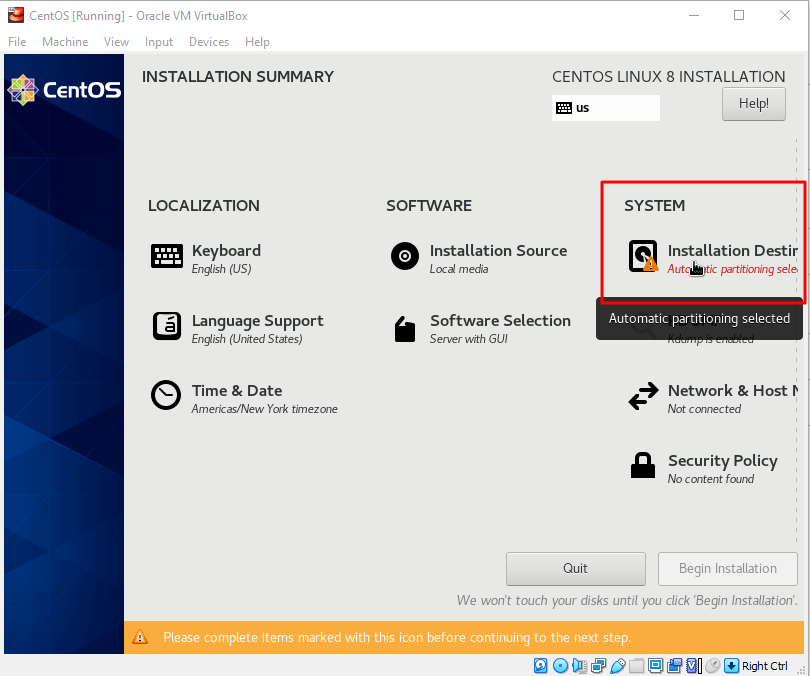
Task: Open the Software Selection package spoke
Action: click(x=480, y=328)
